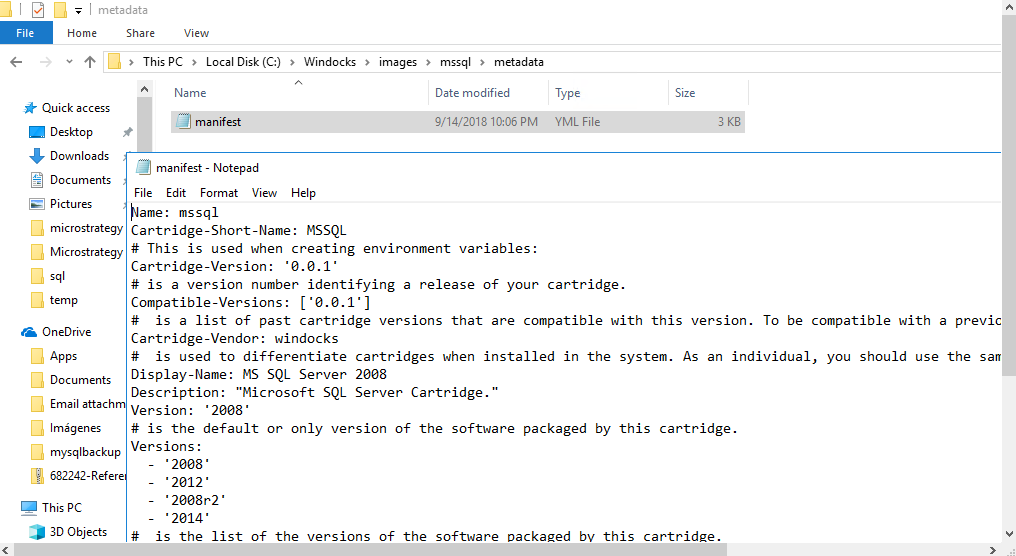
Task: Click the Desktop icon in Quick access
Action: point(37,132)
